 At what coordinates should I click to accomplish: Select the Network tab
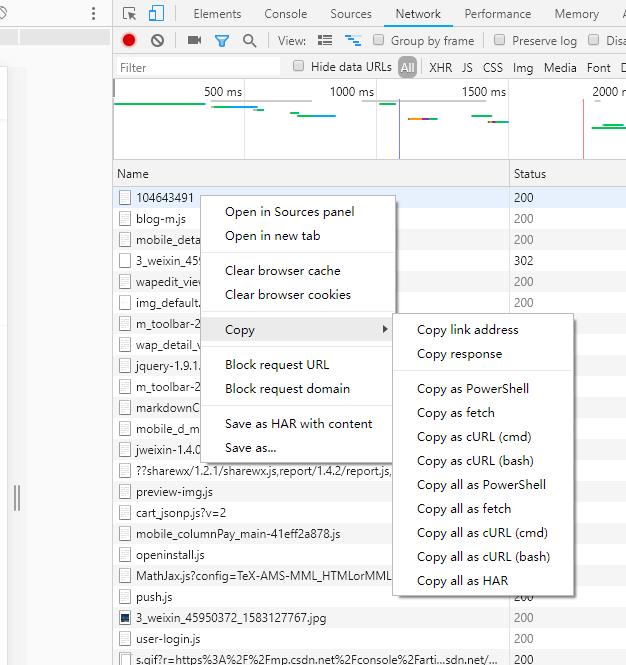tap(418, 14)
